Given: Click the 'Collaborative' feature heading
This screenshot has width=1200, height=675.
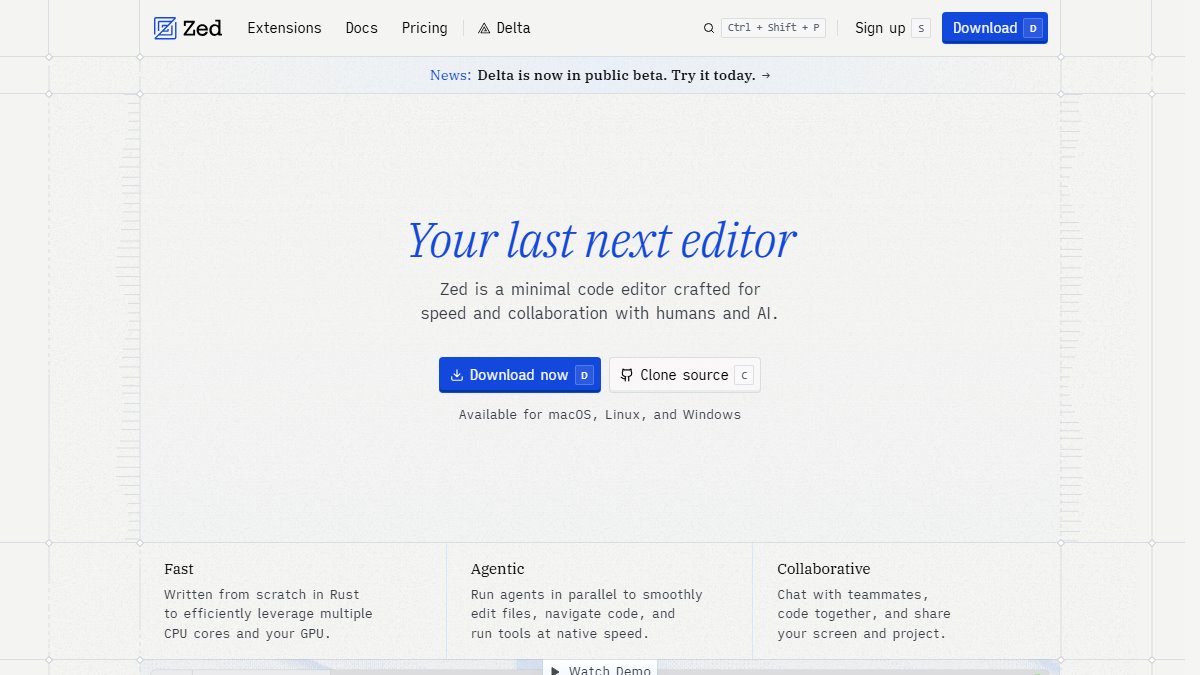Looking at the screenshot, I should [x=824, y=569].
